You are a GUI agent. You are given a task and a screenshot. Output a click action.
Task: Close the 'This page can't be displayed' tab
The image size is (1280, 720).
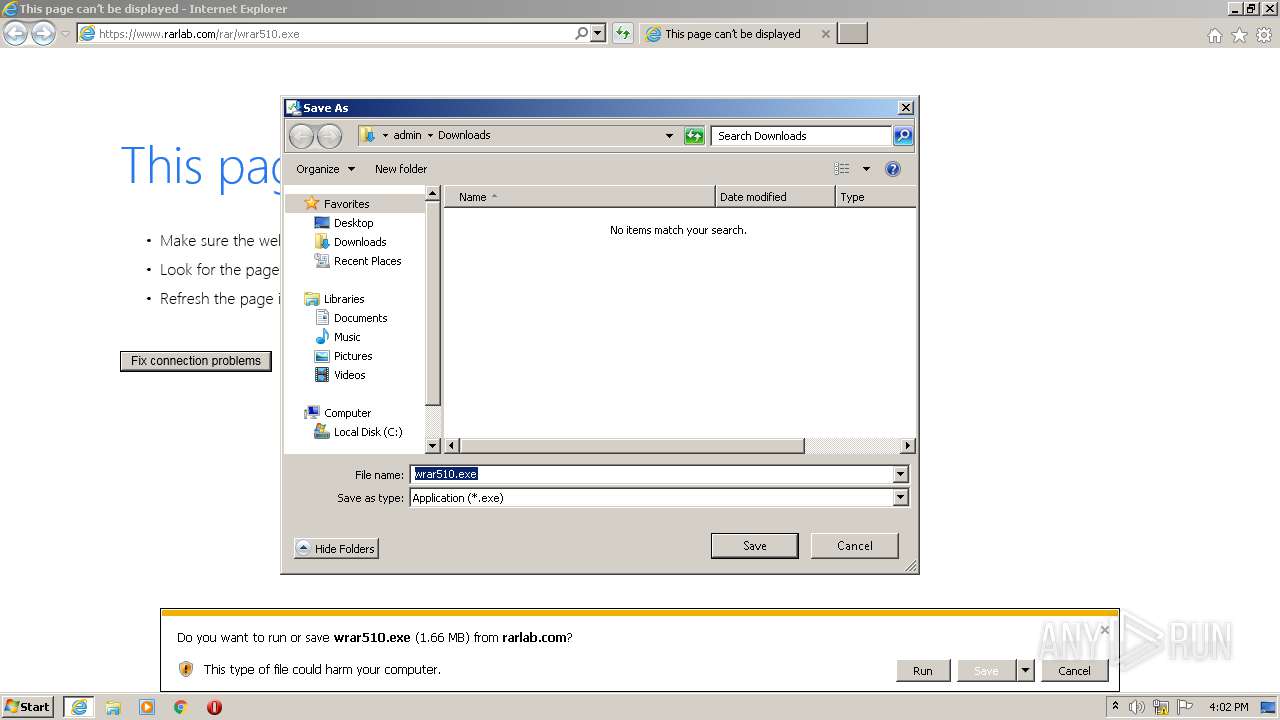[825, 34]
